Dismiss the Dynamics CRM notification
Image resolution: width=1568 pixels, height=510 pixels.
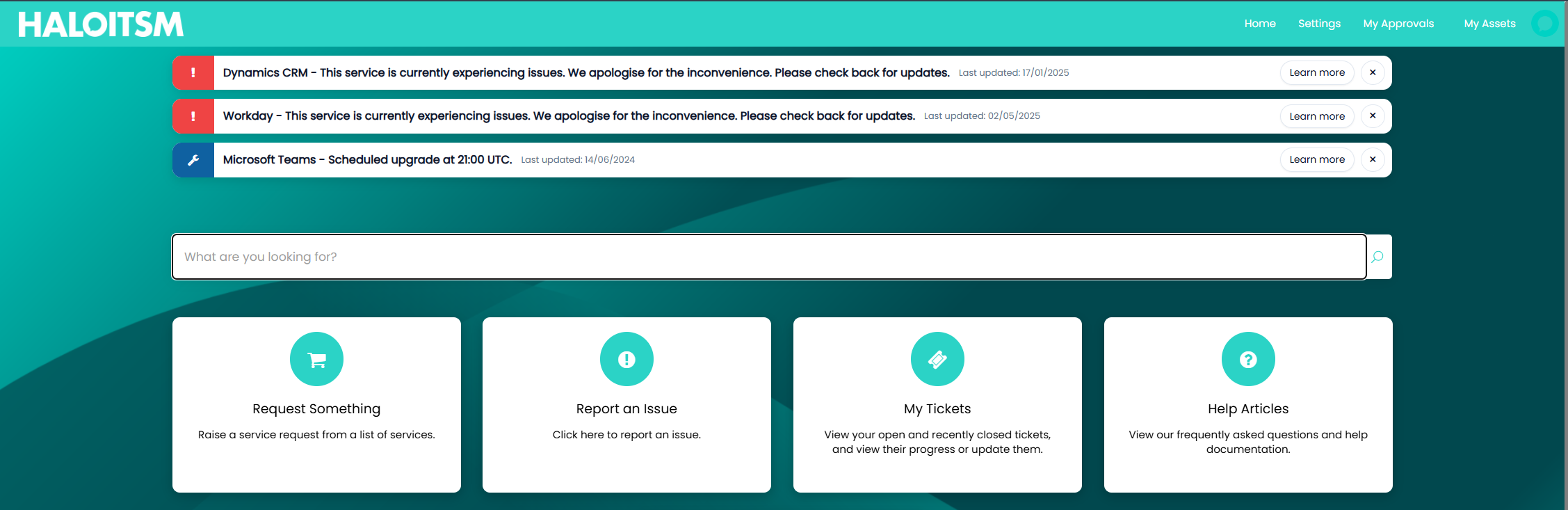tap(1373, 72)
